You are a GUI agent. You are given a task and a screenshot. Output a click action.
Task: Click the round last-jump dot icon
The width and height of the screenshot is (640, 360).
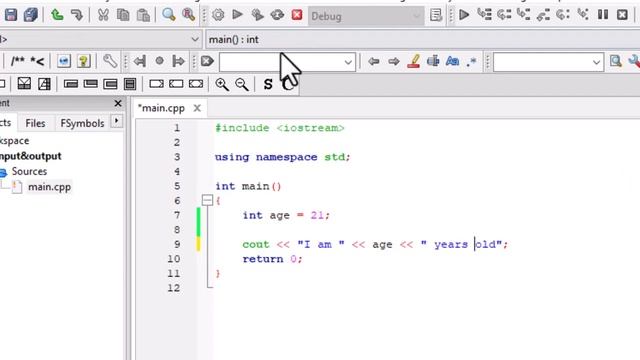(x=159, y=61)
